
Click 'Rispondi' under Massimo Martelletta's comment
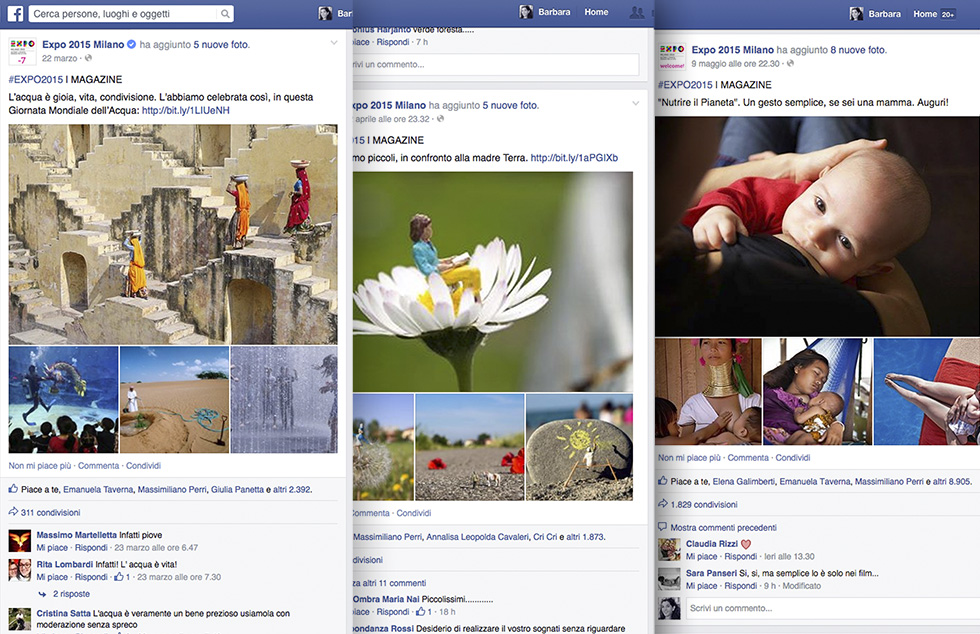click(x=91, y=548)
